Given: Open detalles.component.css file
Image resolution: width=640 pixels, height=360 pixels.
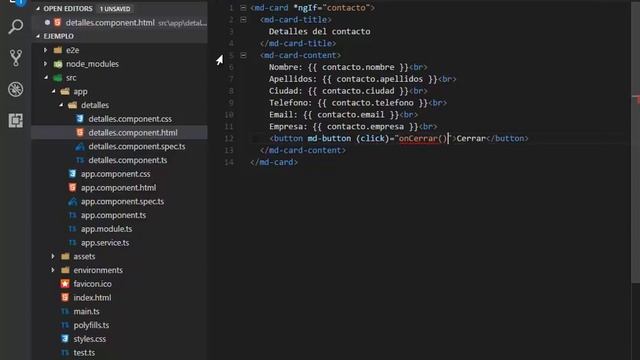Looking at the screenshot, I should pos(130,119).
